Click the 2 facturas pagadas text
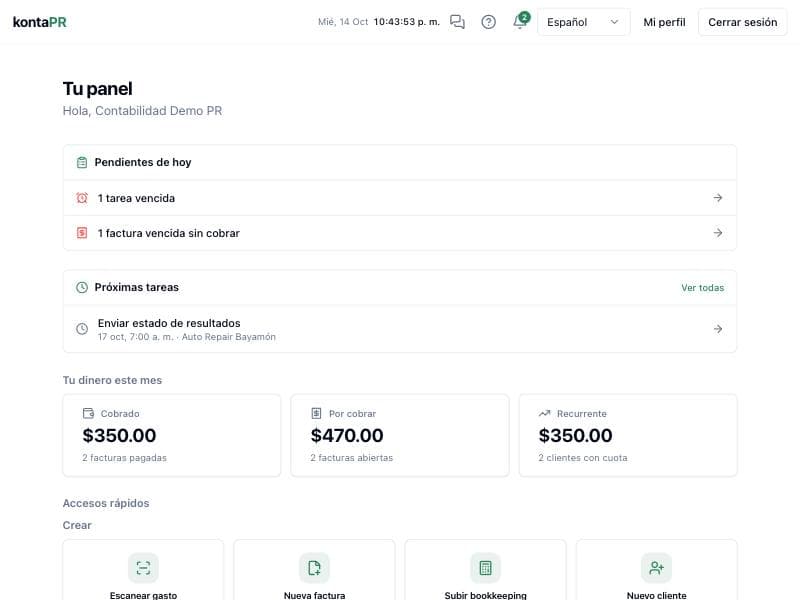This screenshot has height=600, width=800. (124, 458)
